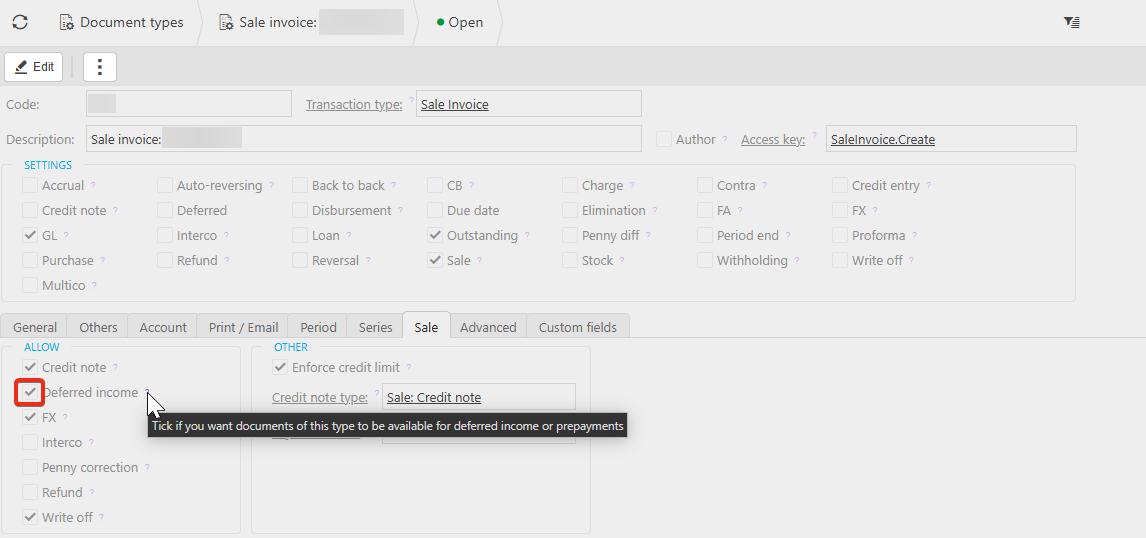This screenshot has width=1146, height=538.
Task: Click the Code input field
Action: point(189,104)
